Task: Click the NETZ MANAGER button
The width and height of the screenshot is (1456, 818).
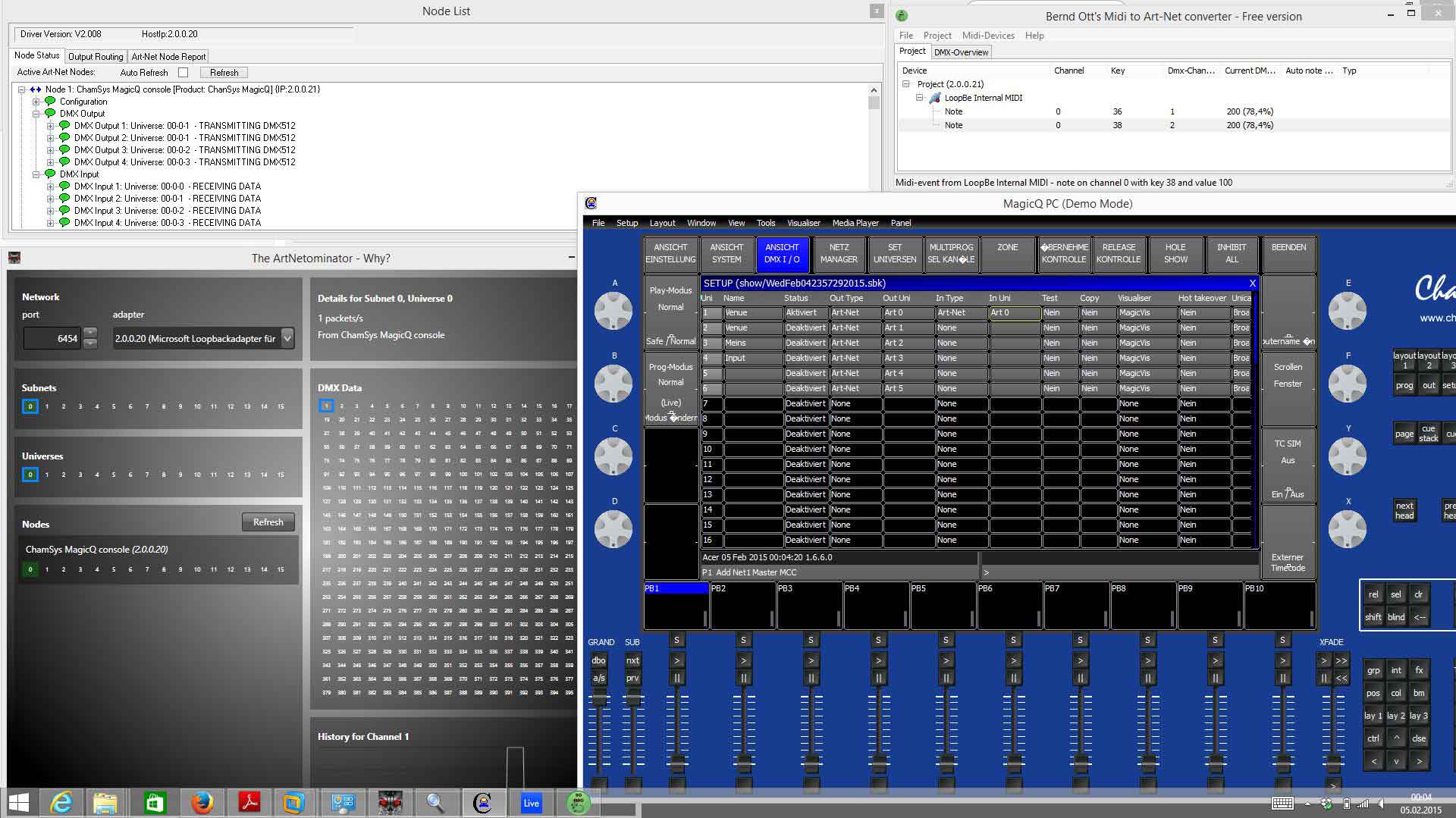Action: click(839, 253)
